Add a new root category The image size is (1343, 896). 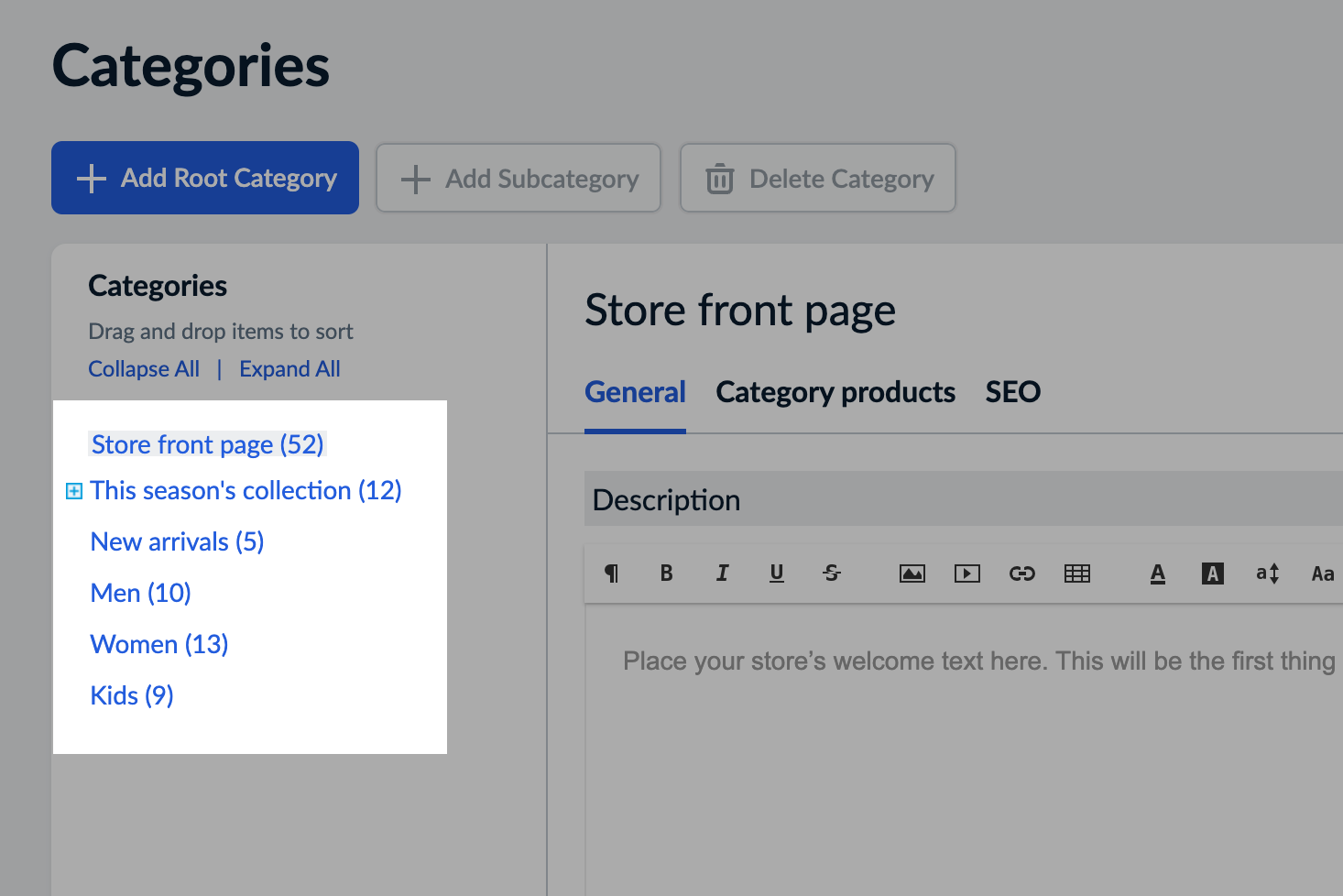click(x=204, y=178)
